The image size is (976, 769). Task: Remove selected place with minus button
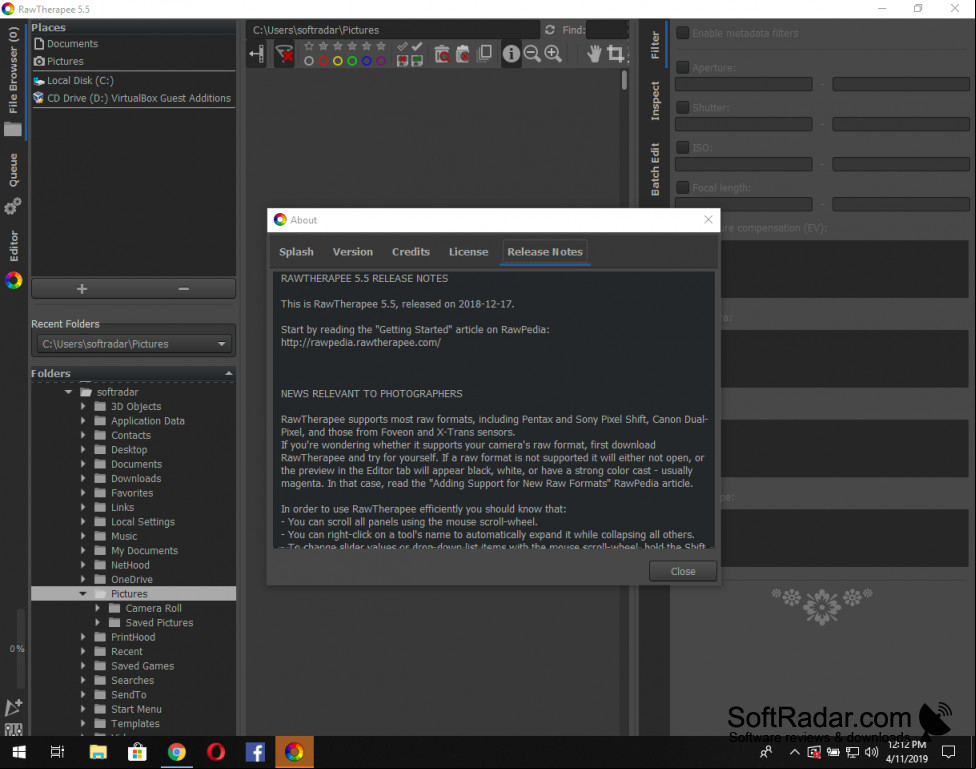click(184, 289)
